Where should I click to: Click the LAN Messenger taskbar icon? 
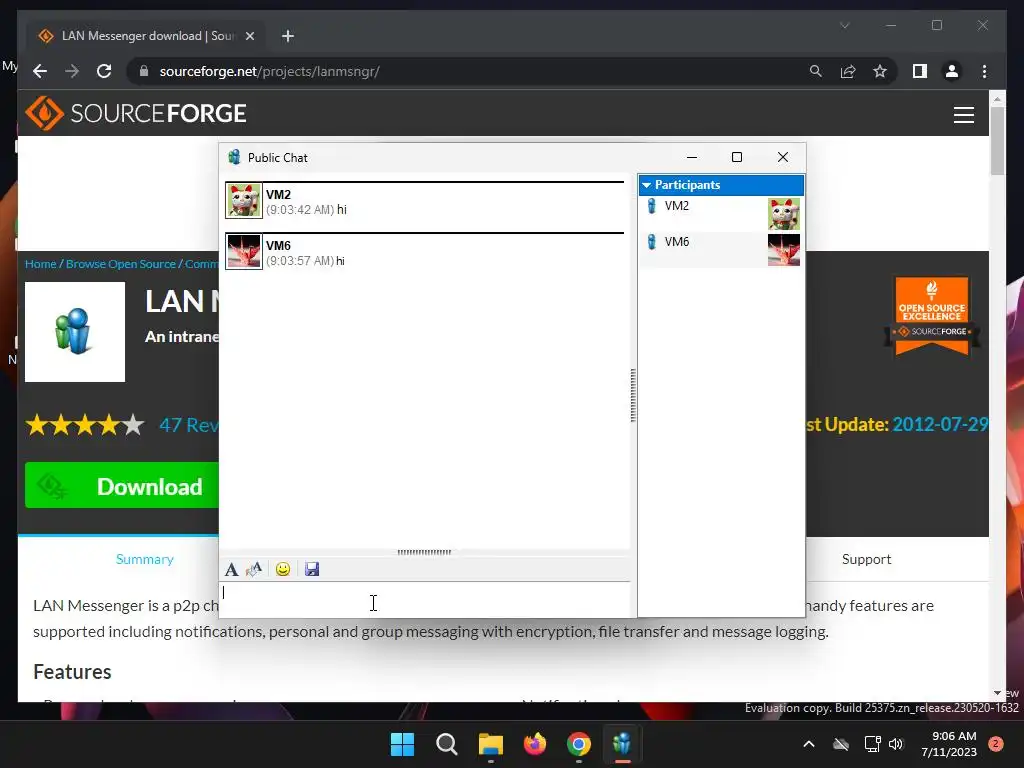click(622, 744)
